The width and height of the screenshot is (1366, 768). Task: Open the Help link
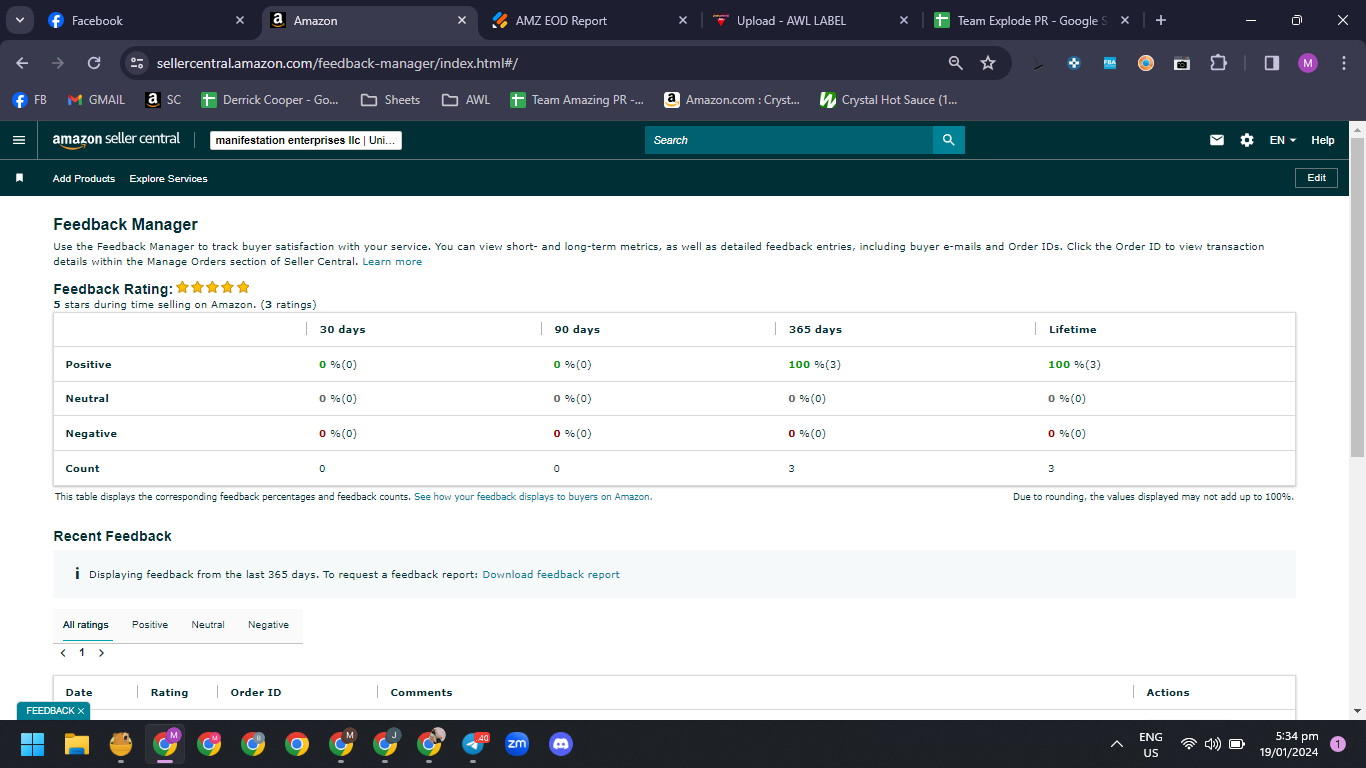click(1323, 140)
